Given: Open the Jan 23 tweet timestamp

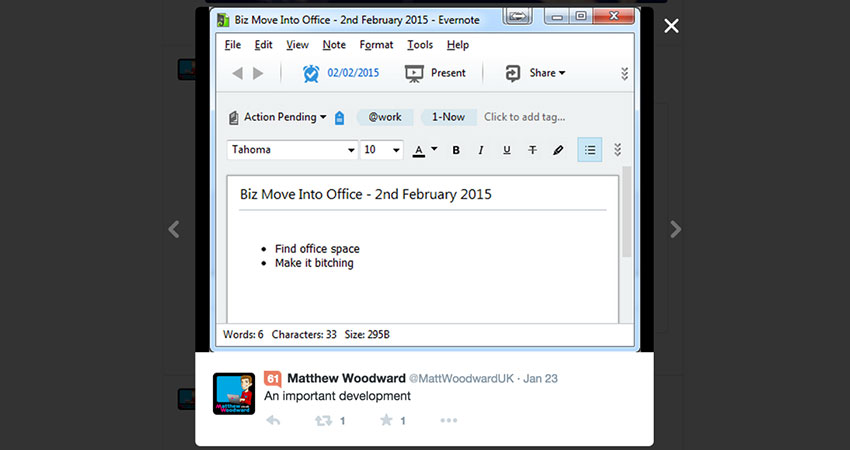Looking at the screenshot, I should (x=540, y=378).
